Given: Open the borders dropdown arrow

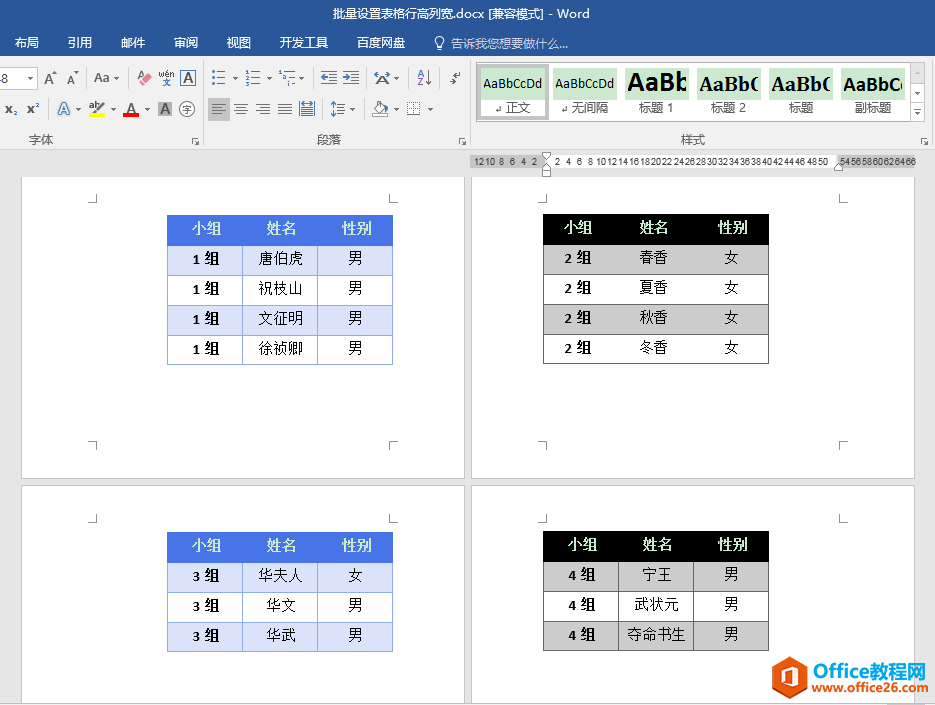Looking at the screenshot, I should click(430, 110).
